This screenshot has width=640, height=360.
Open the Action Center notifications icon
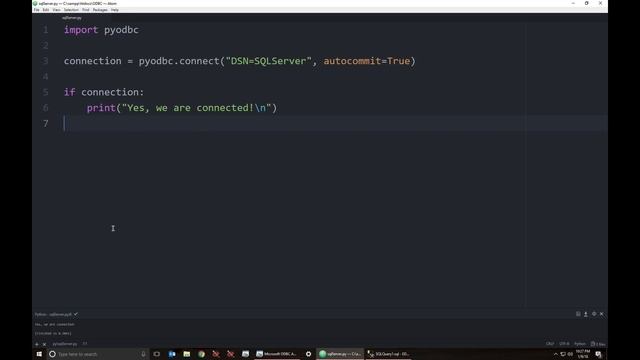pyautogui.click(x=598, y=354)
